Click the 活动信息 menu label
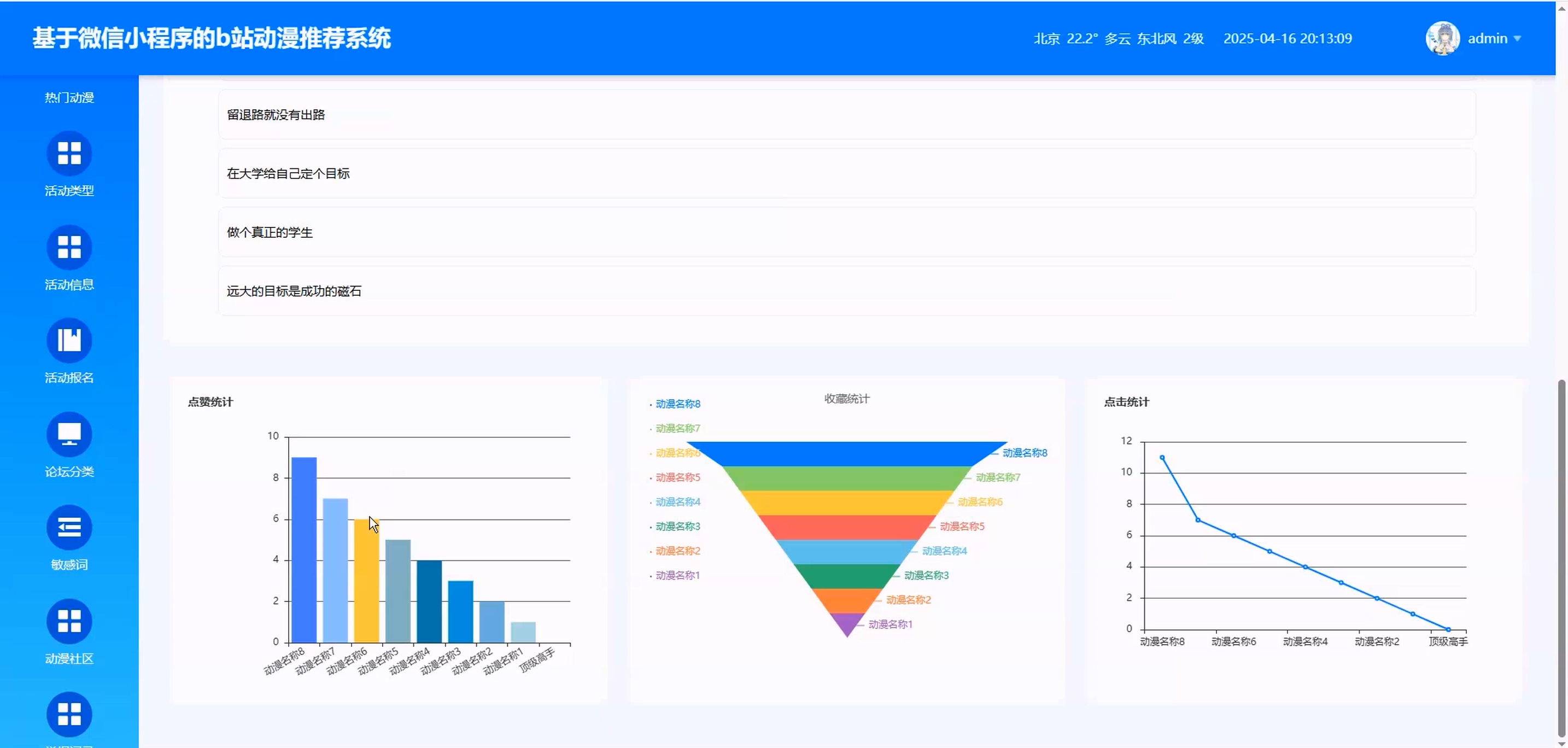This screenshot has width=1568, height=748. (69, 285)
